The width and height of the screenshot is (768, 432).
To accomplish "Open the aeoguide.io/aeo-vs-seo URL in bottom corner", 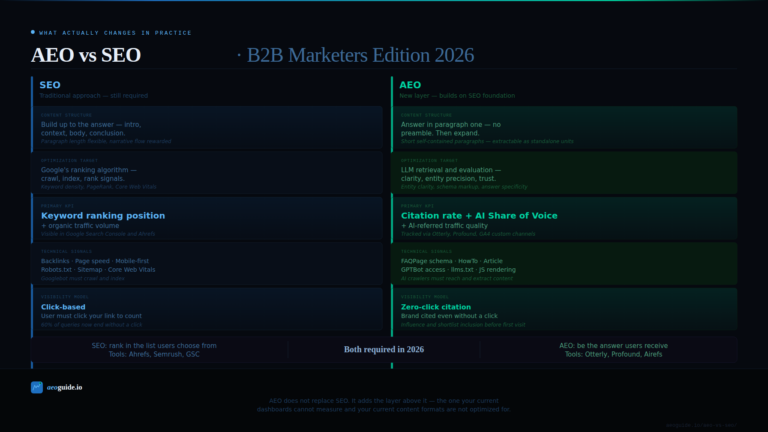I will coord(701,425).
